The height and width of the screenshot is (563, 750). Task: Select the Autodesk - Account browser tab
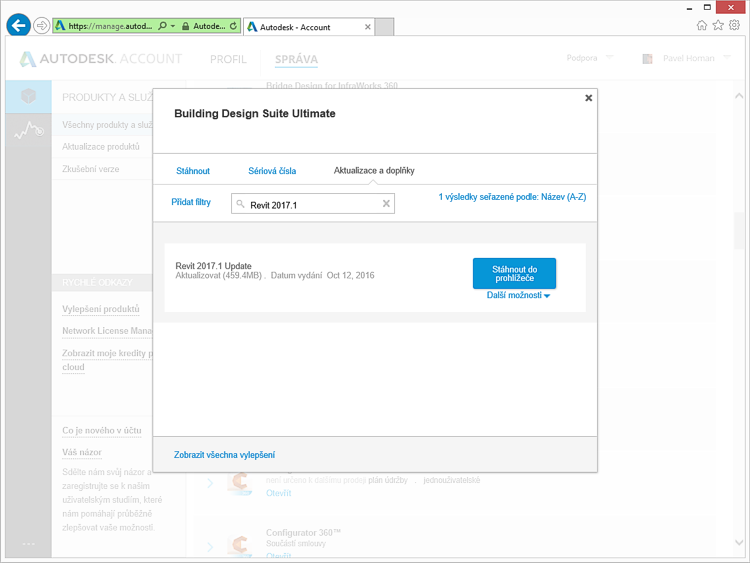click(309, 27)
